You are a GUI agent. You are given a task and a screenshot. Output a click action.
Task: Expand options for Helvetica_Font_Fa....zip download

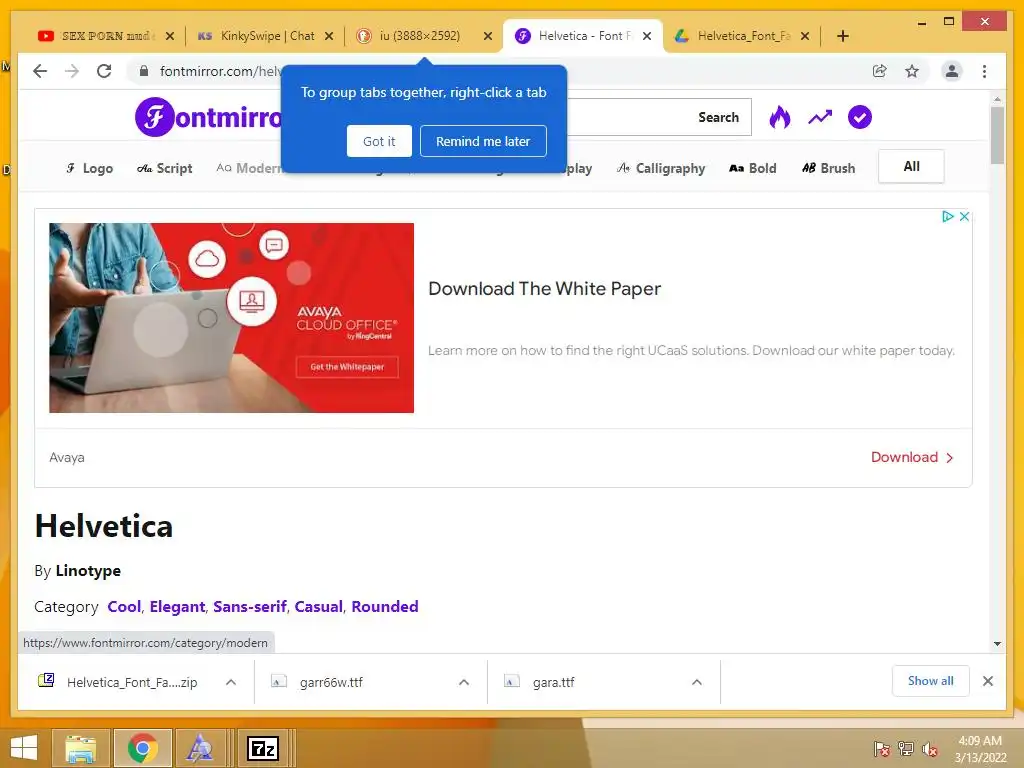click(x=231, y=682)
